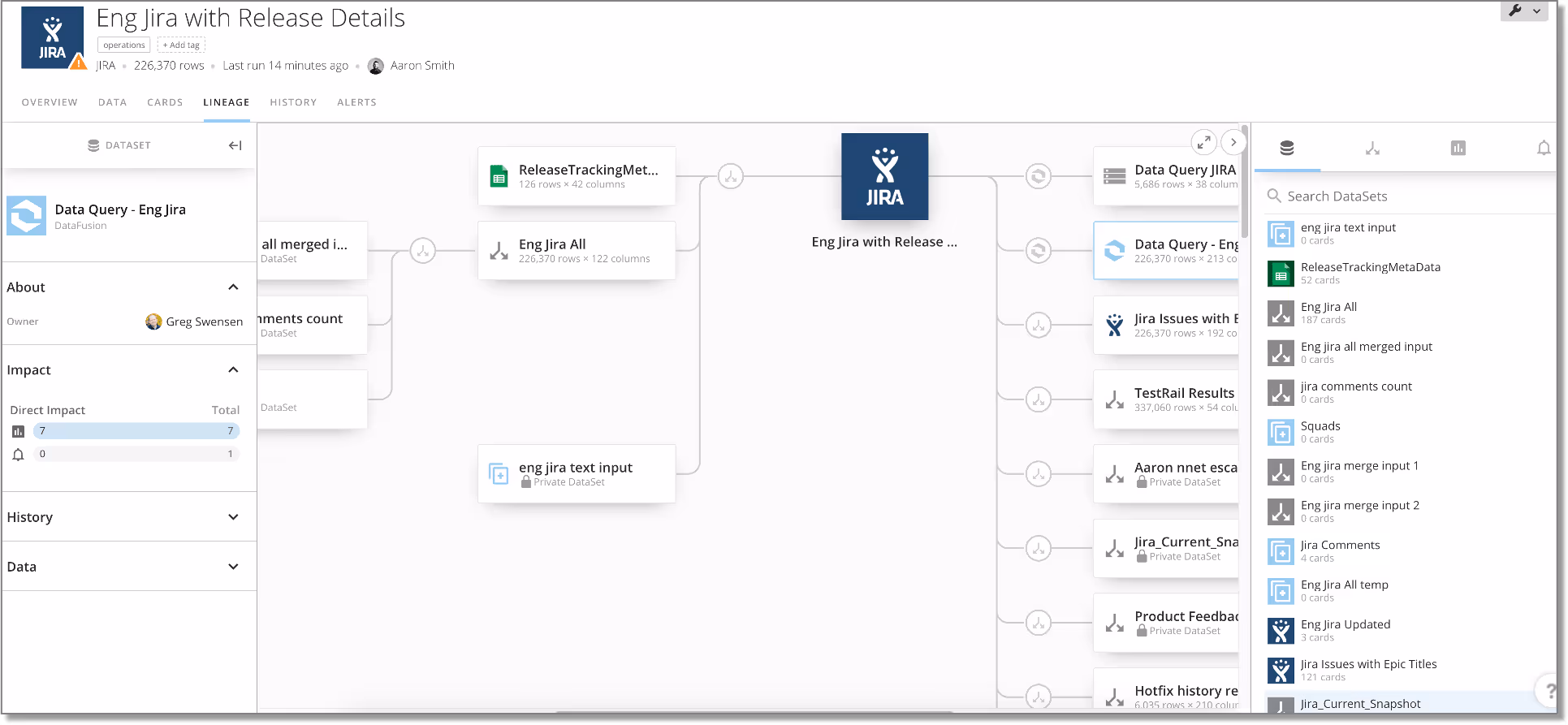This screenshot has height=725, width=1568.
Task: Click the + Add tag button
Action: click(181, 45)
